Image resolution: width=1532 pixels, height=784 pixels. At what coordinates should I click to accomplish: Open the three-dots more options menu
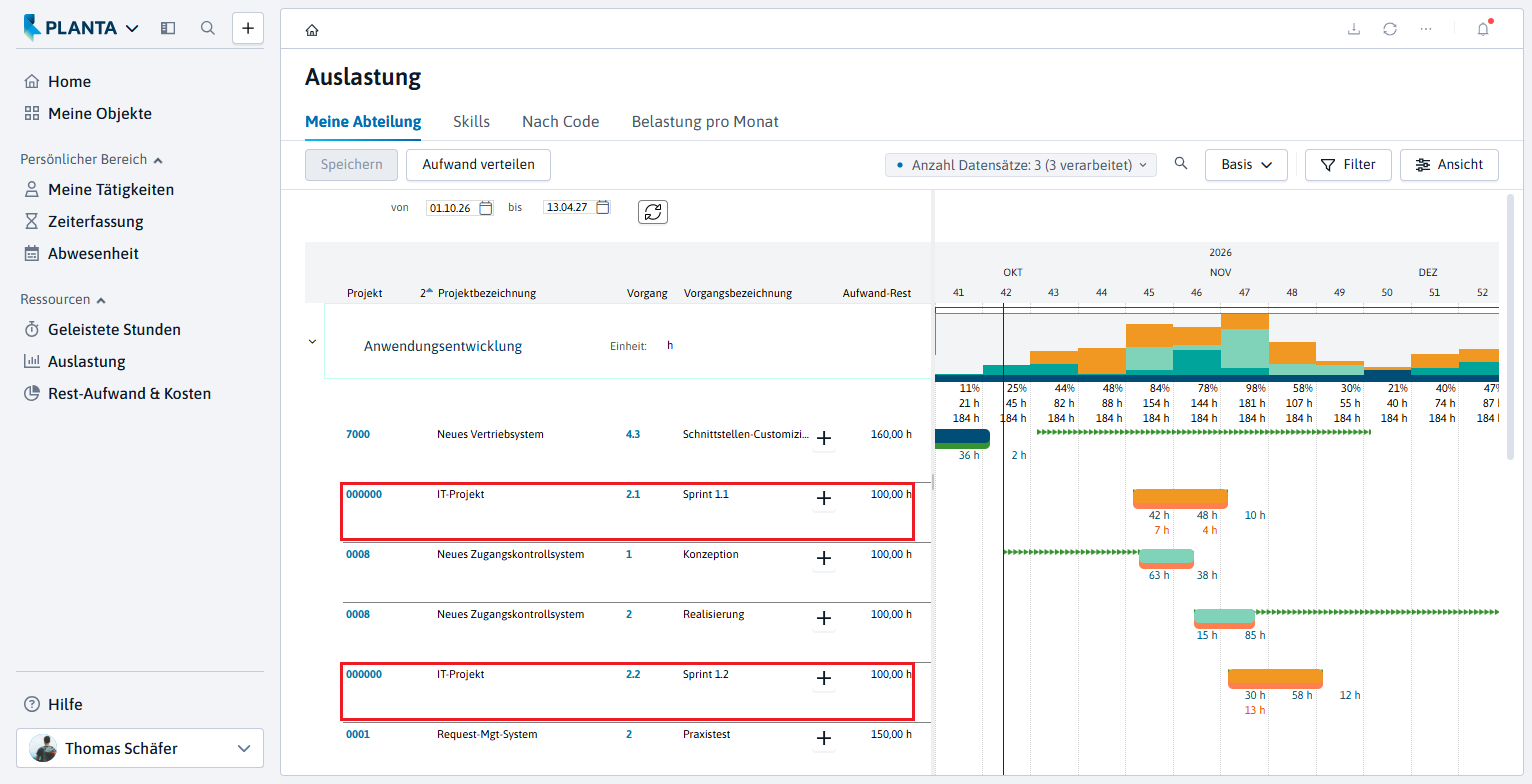1426,29
